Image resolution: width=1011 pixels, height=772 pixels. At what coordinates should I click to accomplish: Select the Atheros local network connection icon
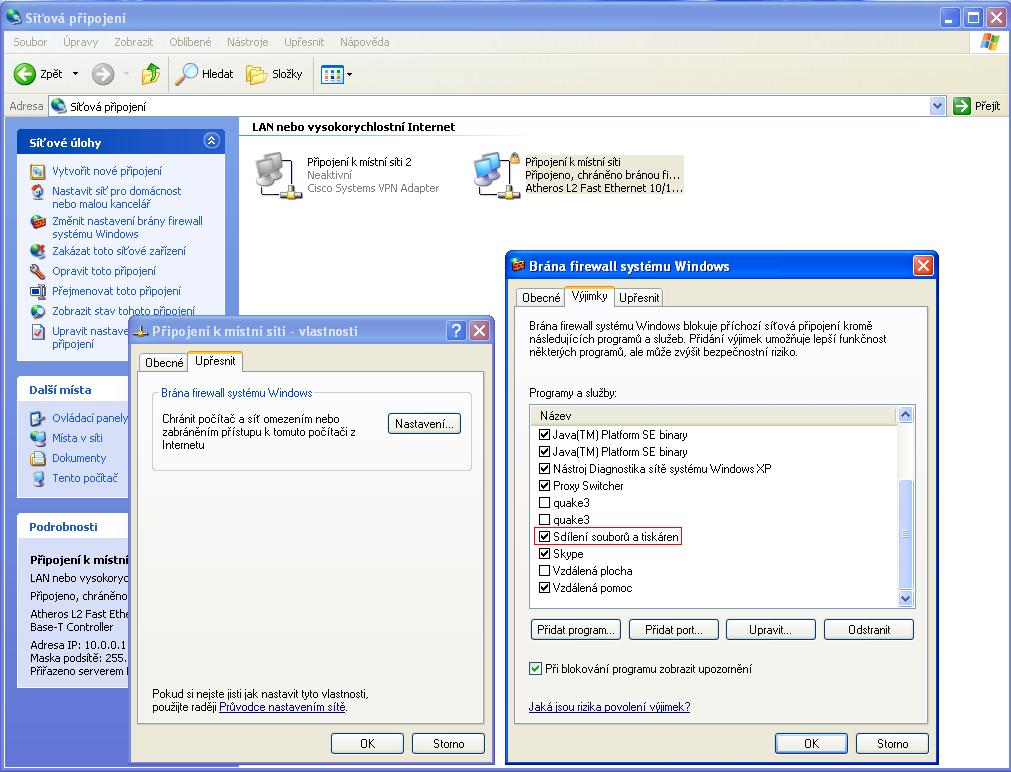pos(492,174)
